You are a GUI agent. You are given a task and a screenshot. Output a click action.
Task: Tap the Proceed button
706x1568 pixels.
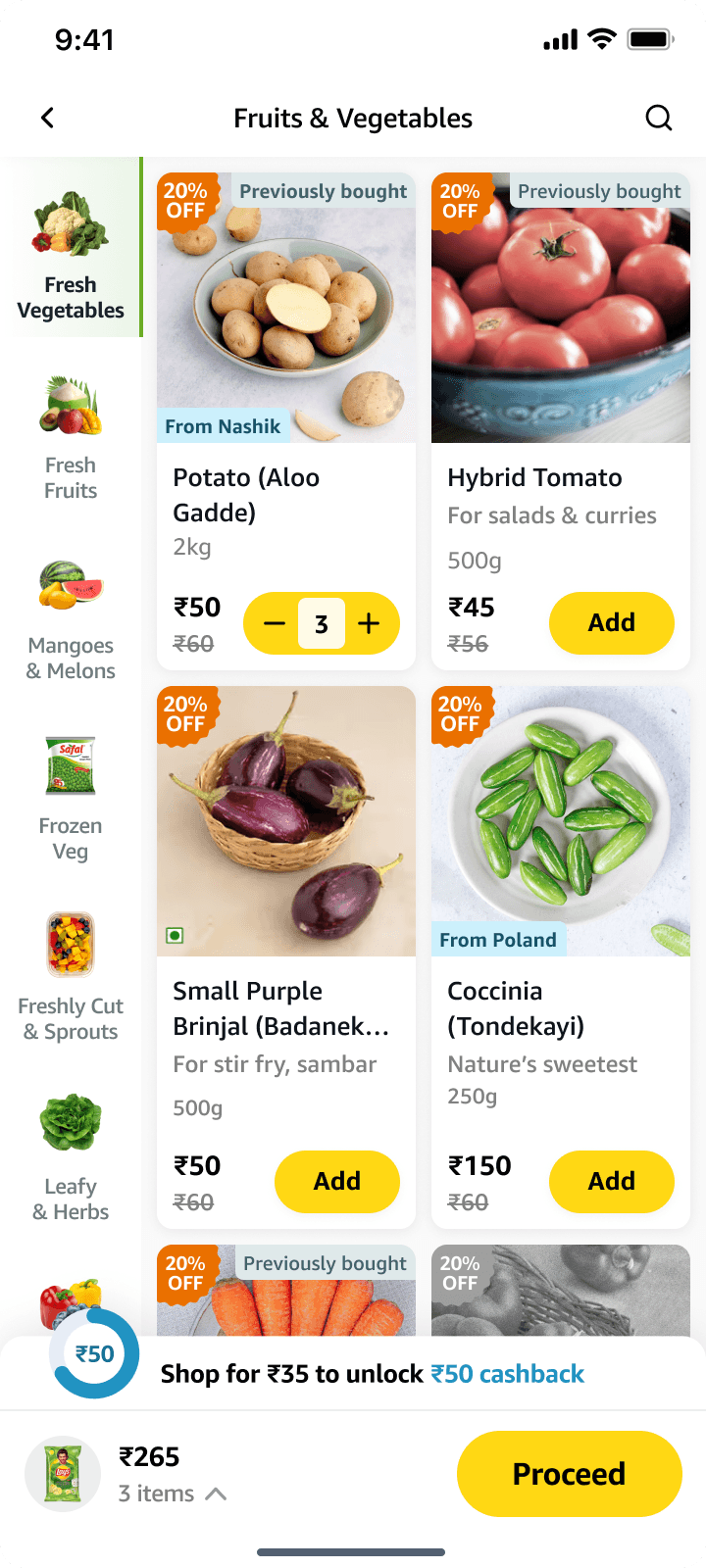(x=569, y=1474)
